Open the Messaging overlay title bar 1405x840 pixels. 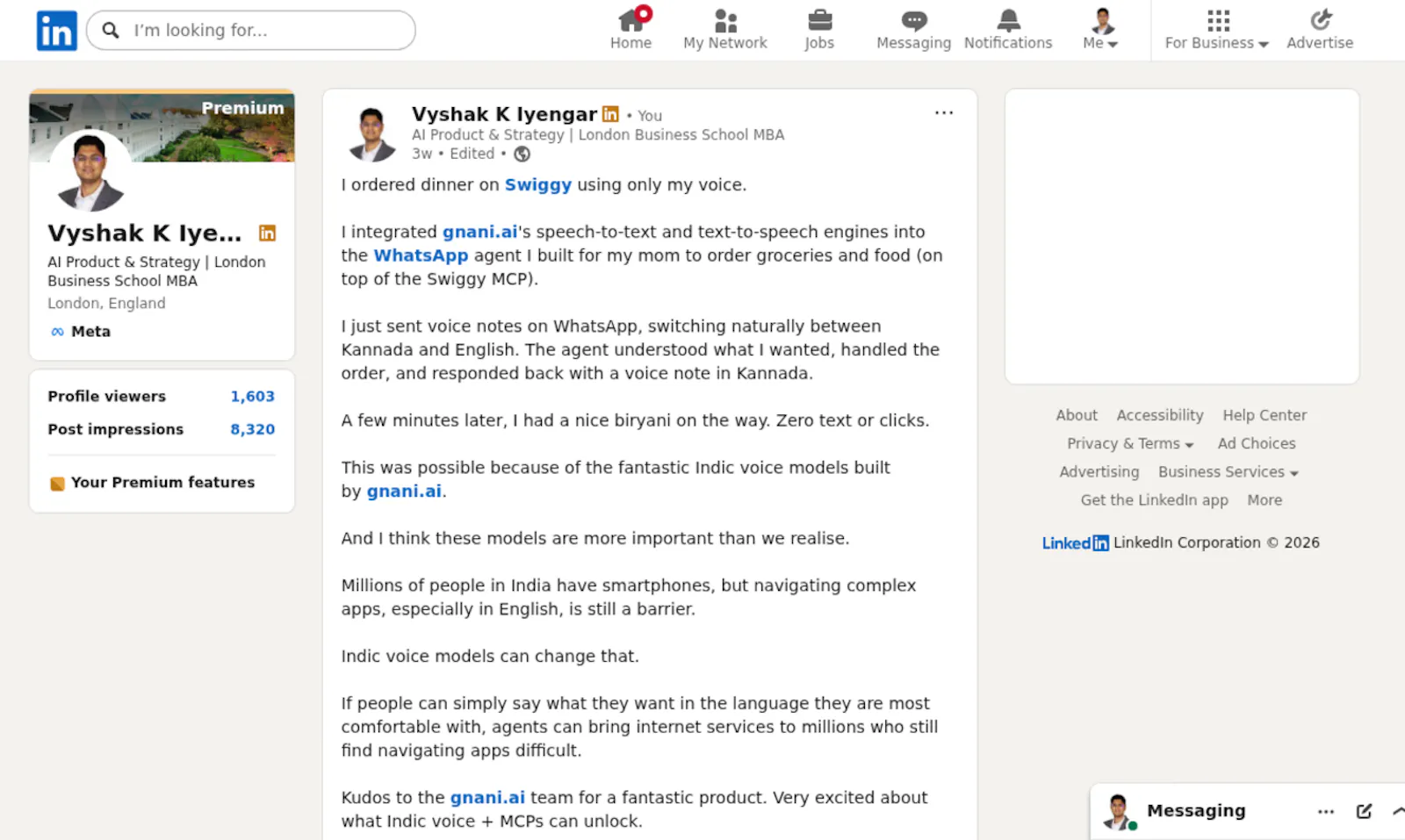(1196, 811)
